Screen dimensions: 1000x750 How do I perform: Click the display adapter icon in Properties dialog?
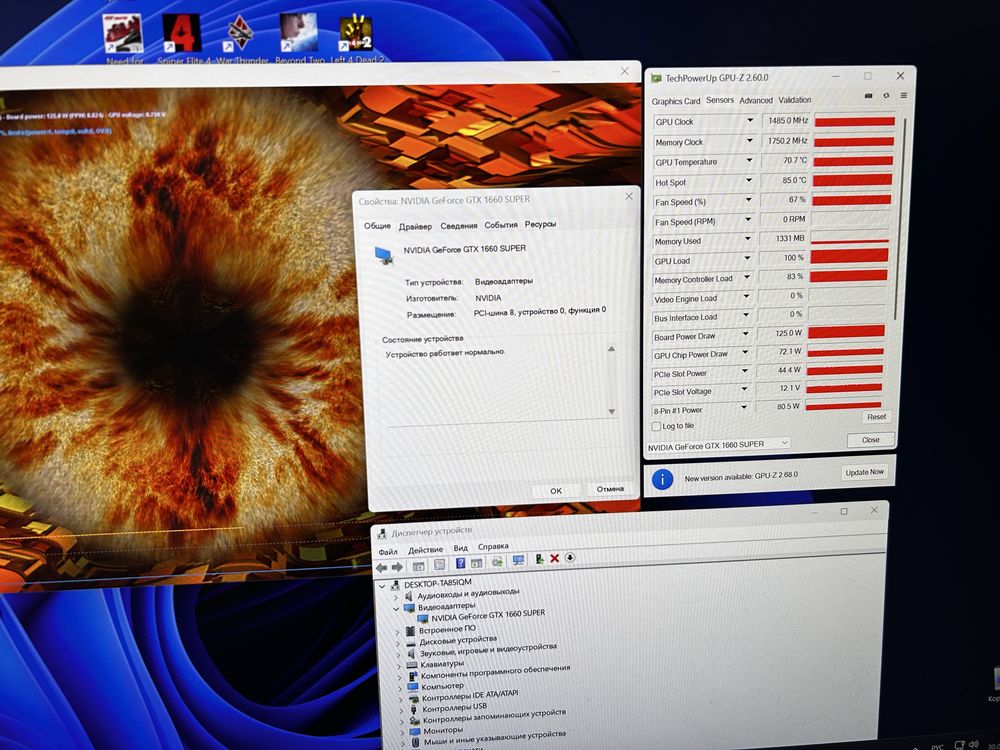[383, 255]
